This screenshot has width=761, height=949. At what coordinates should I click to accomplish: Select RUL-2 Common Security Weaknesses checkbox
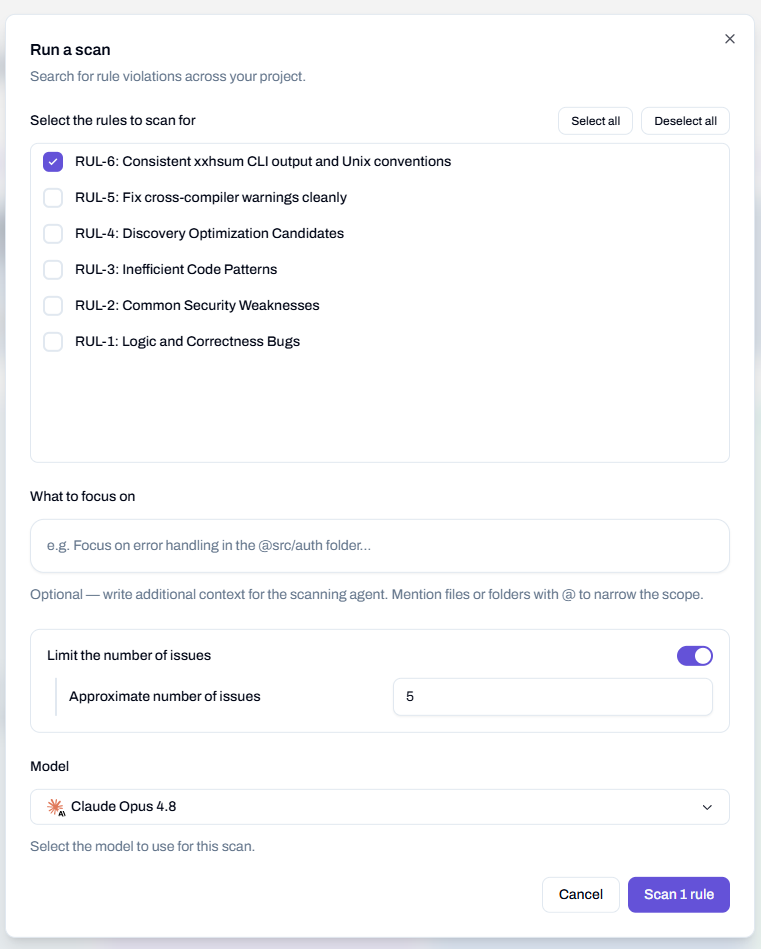click(x=53, y=306)
